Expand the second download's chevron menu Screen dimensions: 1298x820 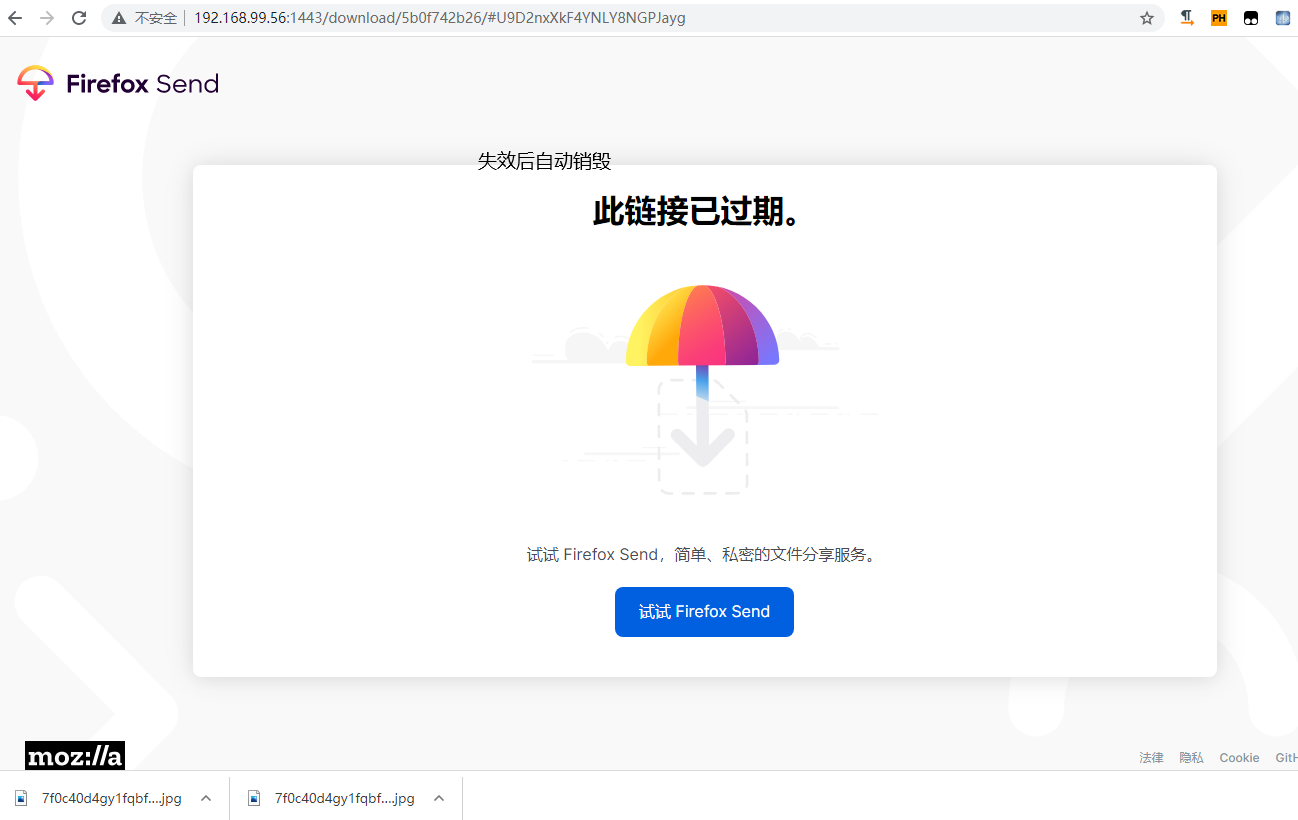tap(439, 798)
